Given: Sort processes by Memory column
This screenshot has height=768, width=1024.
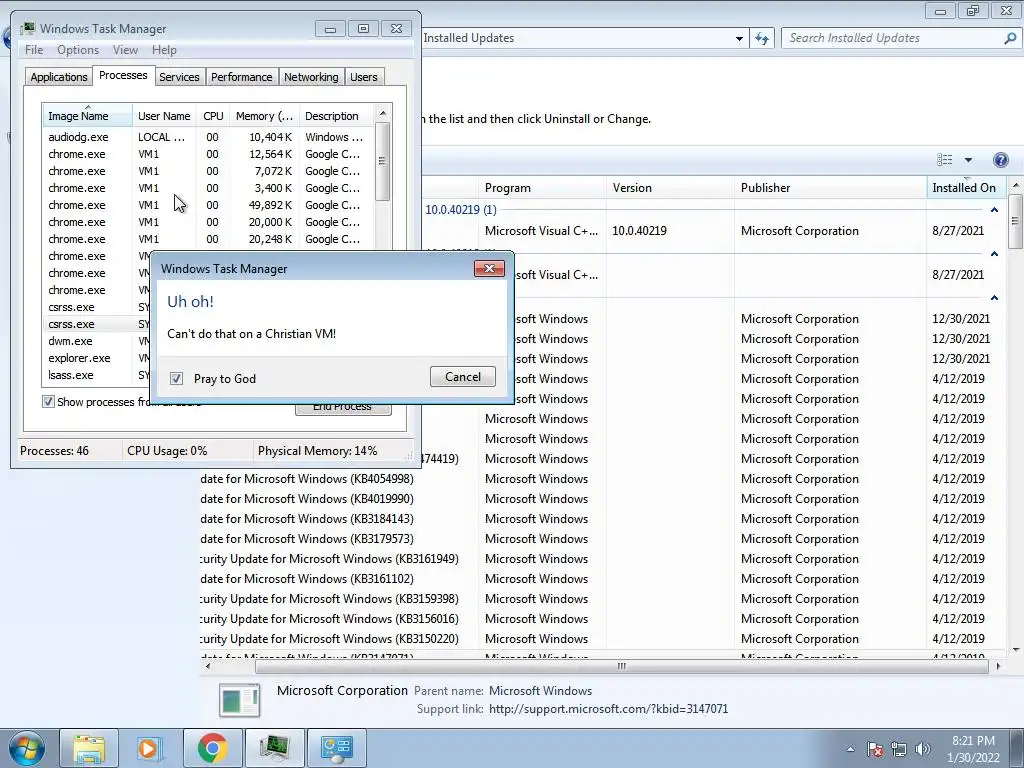Looking at the screenshot, I should click(x=264, y=116).
